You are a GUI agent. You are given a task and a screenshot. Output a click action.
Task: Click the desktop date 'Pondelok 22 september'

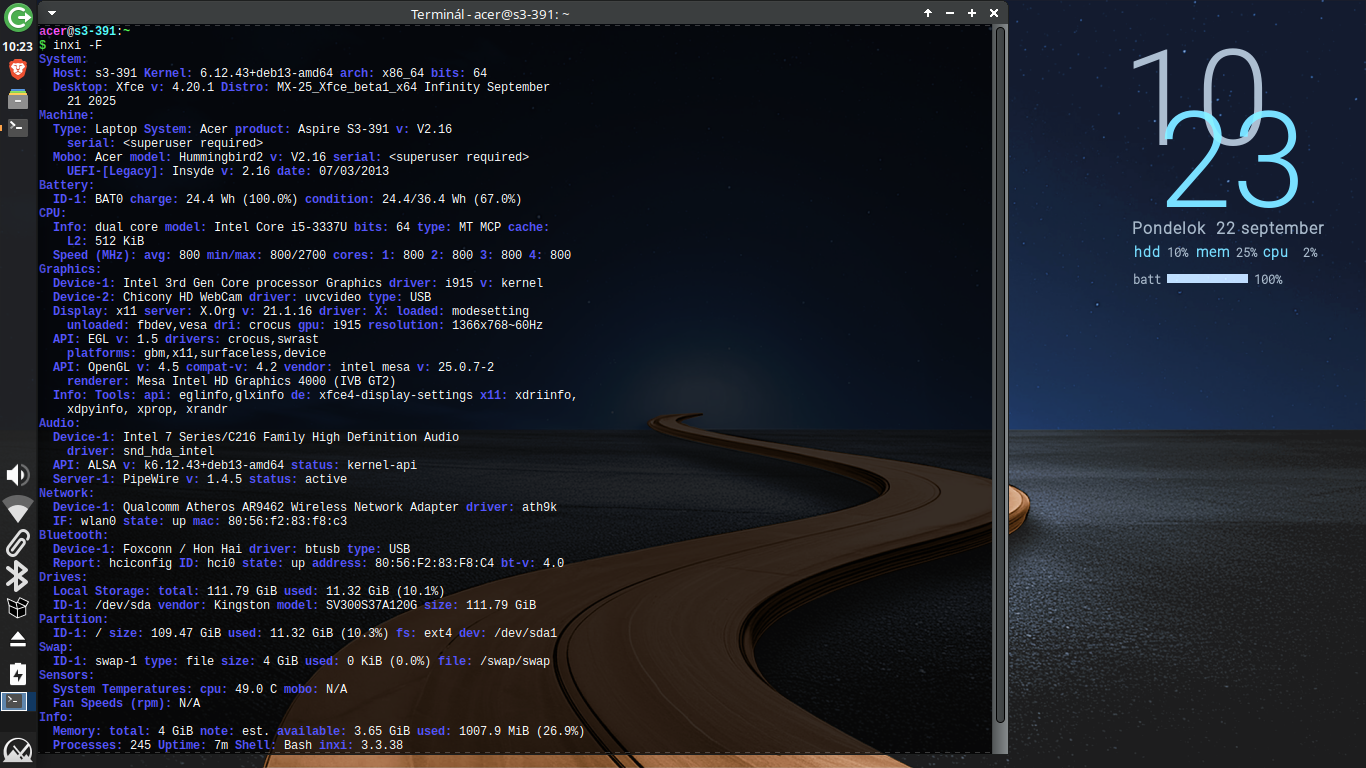tap(1228, 229)
